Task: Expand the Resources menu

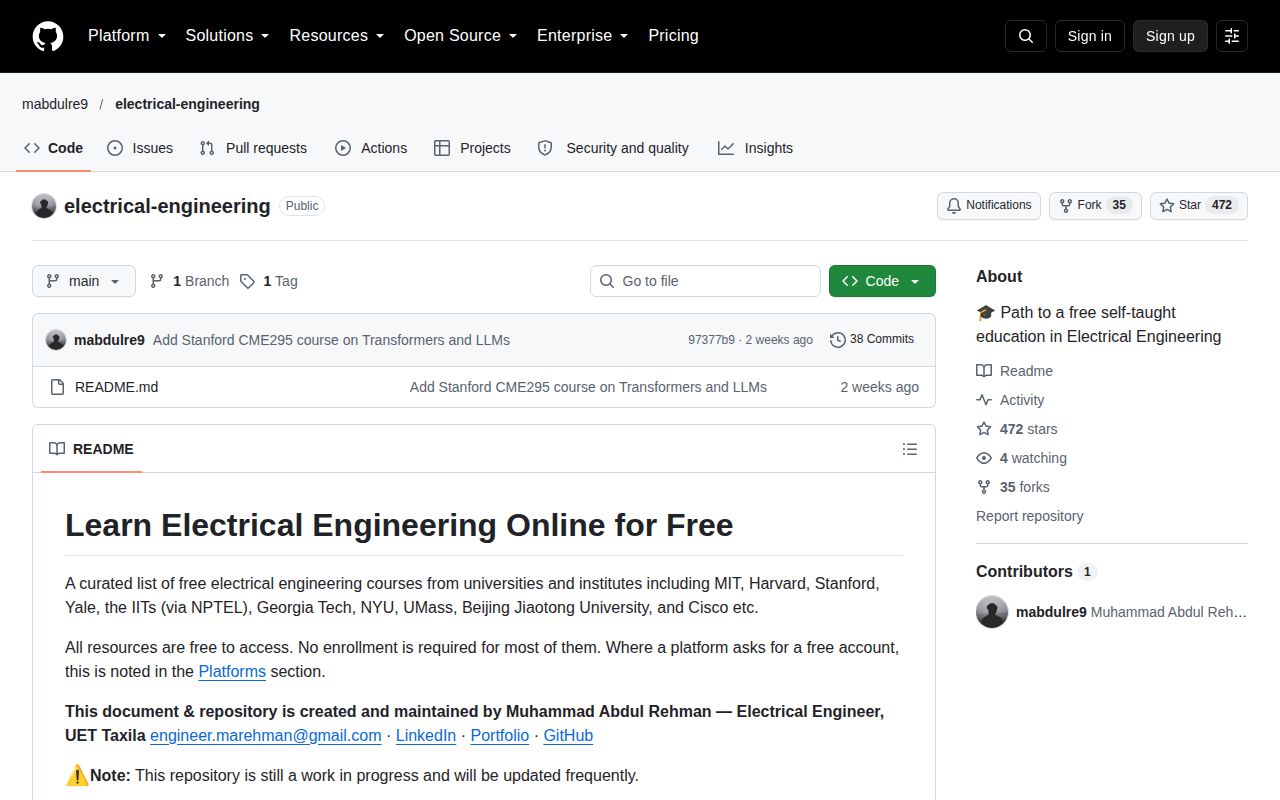Action: (337, 36)
